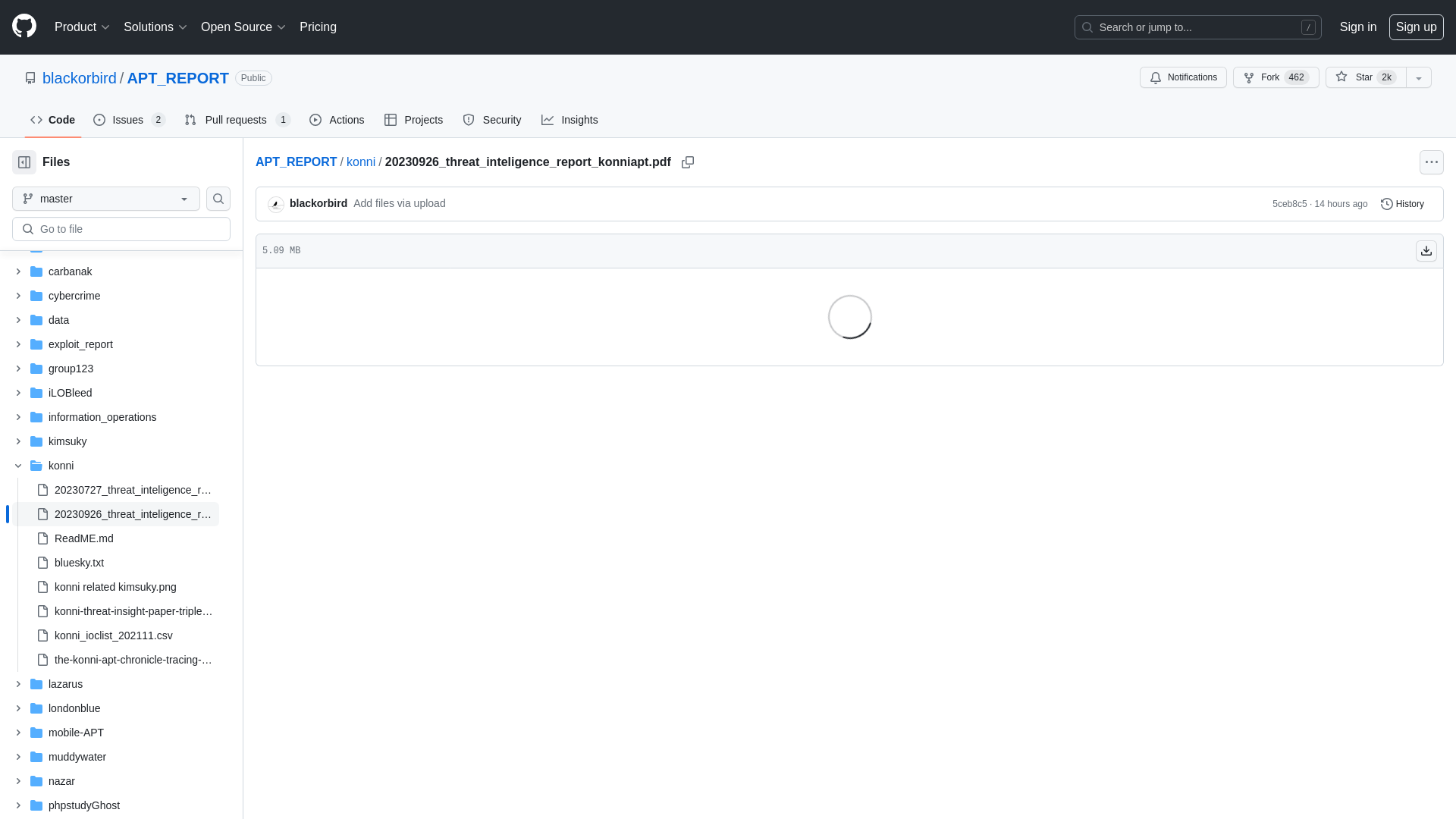Viewport: 1456px width, 819px height.
Task: Search files with the magnifier button
Action: [x=218, y=199]
